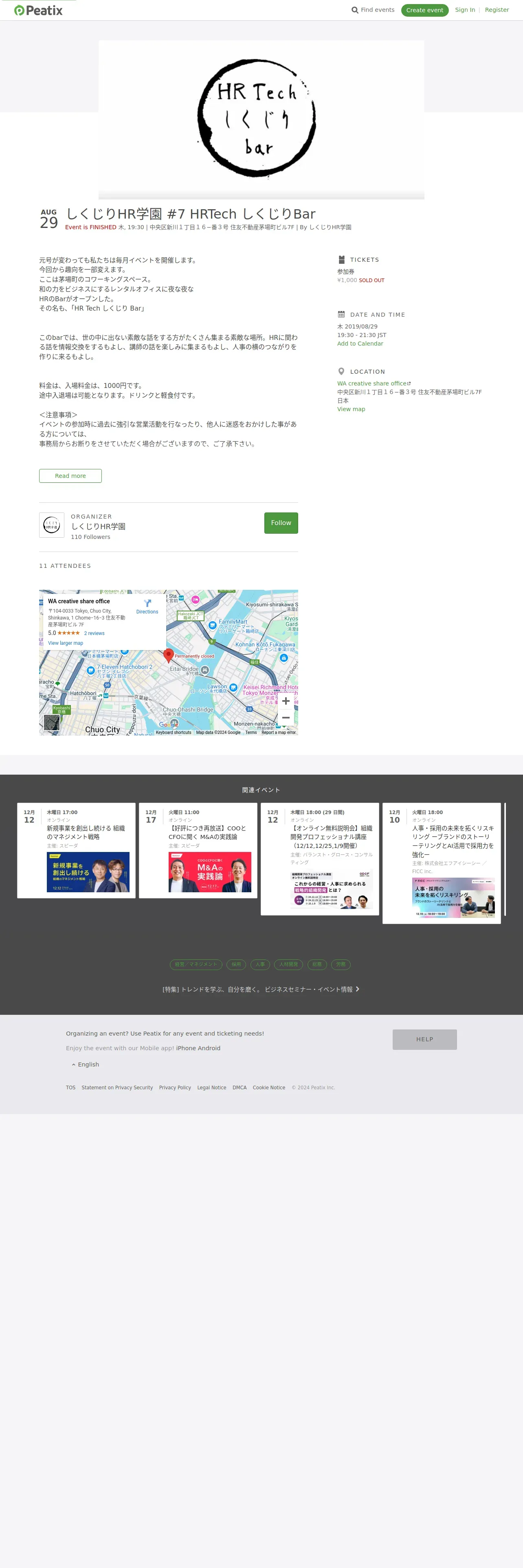The height and width of the screenshot is (1568, 523).
Task: Open Statement on Privacy Security link
Action: click(117, 1088)
